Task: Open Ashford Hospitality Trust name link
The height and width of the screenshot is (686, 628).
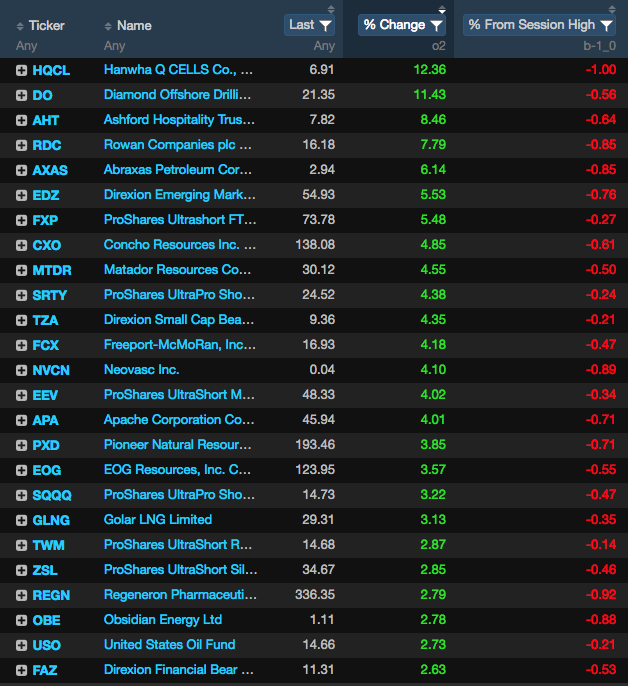Action: 179,119
